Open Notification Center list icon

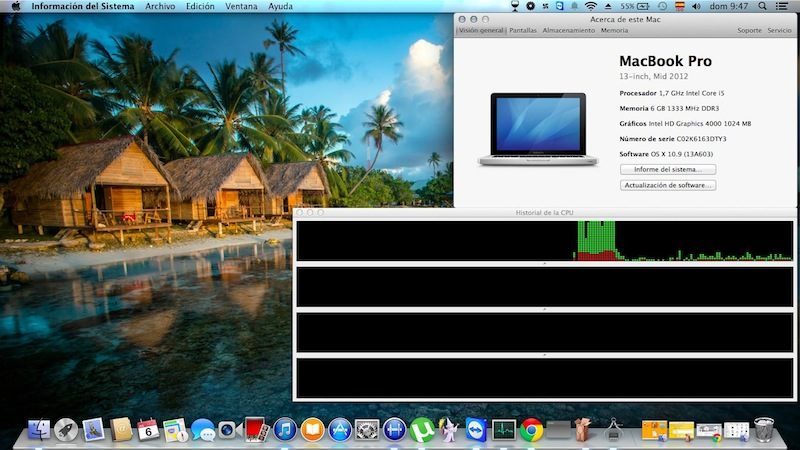[x=782, y=6]
